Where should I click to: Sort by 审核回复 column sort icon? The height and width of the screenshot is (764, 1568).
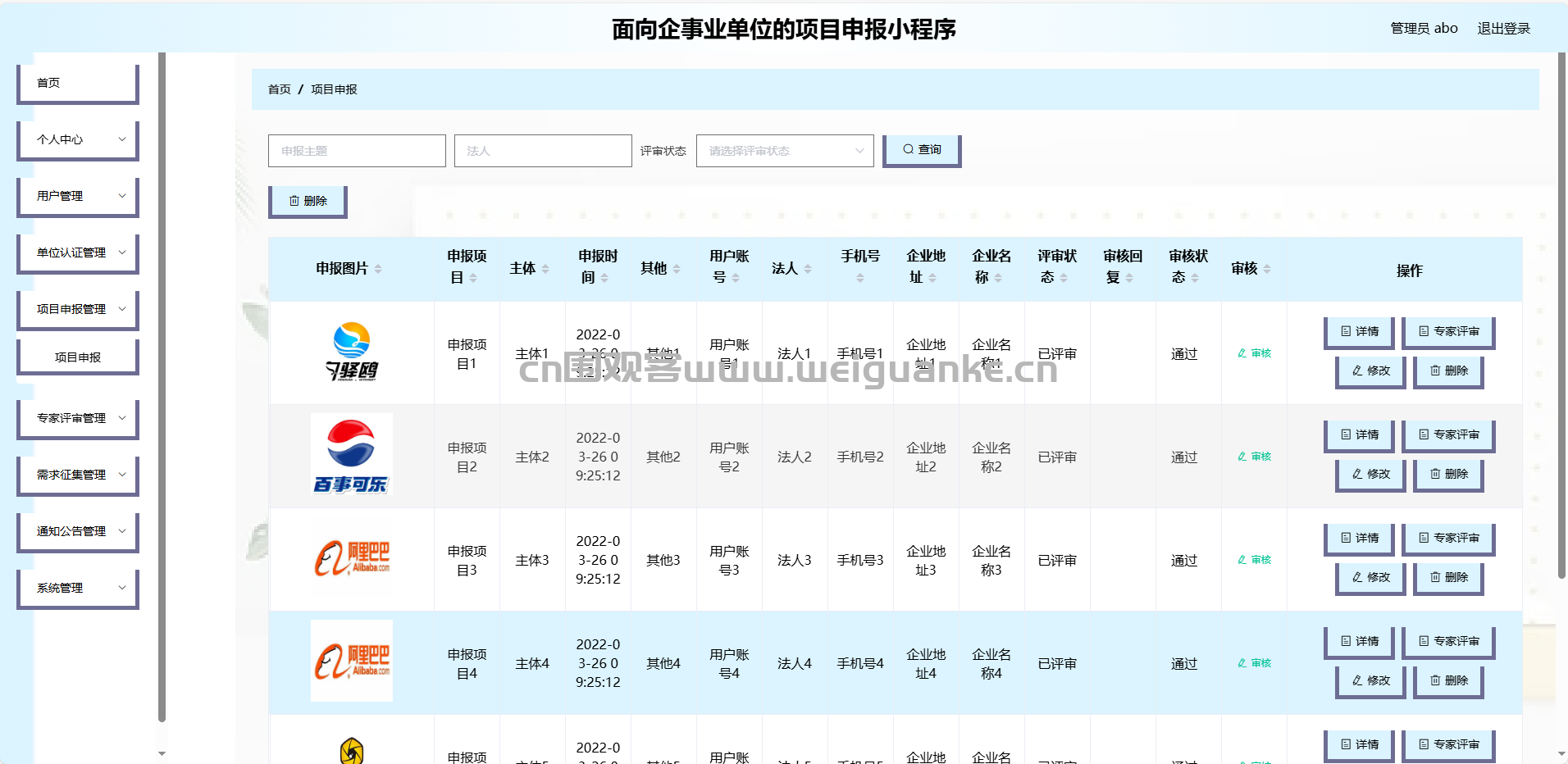tap(1129, 278)
